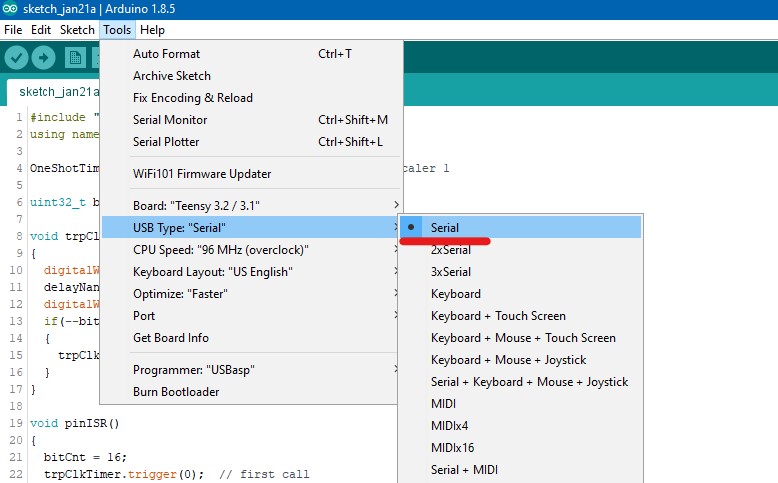Viewport: 778px width, 483px height.
Task: Expand the Programmer: USBasp submenu
Action: 251,370
